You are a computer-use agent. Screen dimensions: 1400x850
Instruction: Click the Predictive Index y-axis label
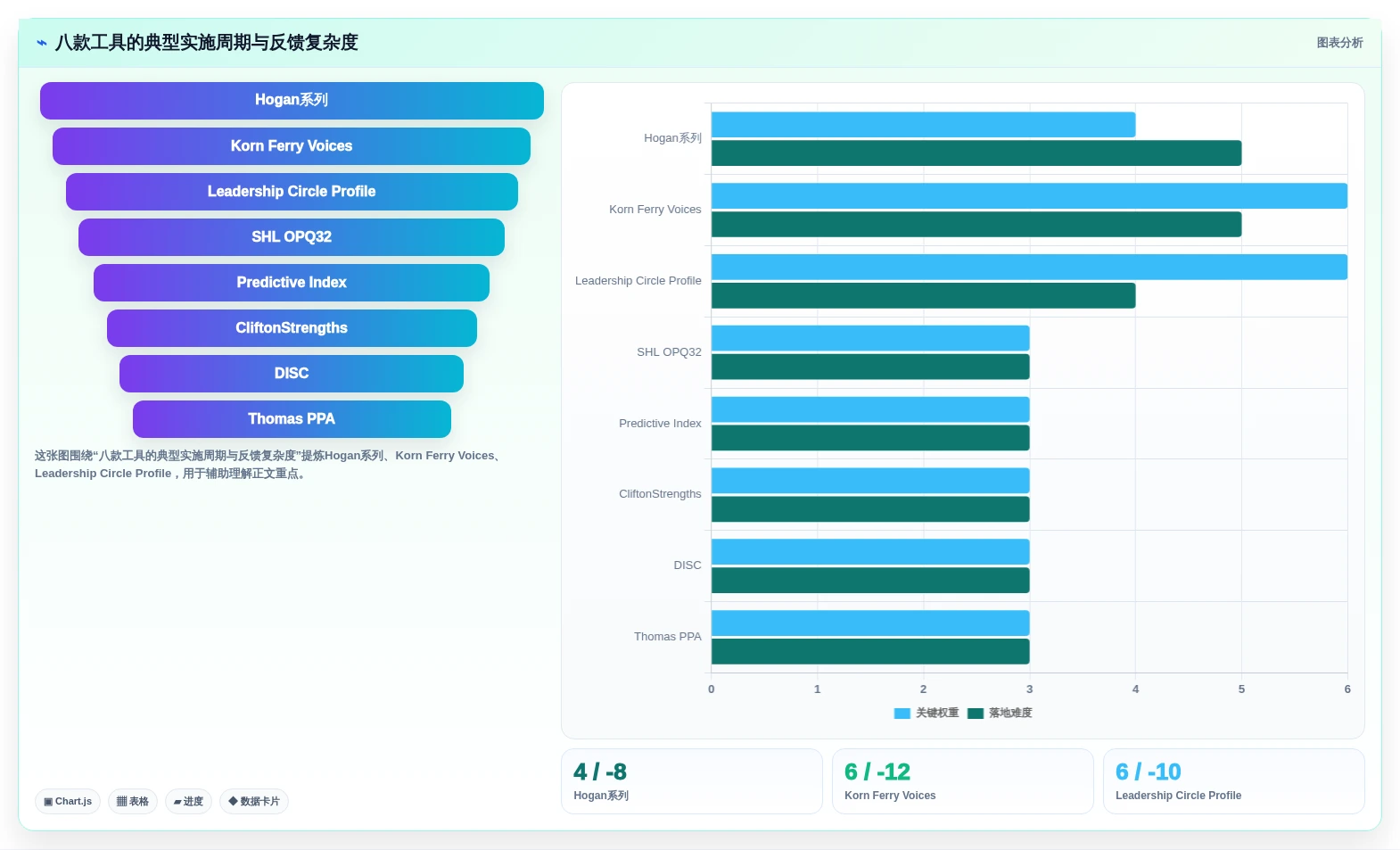[x=660, y=424]
